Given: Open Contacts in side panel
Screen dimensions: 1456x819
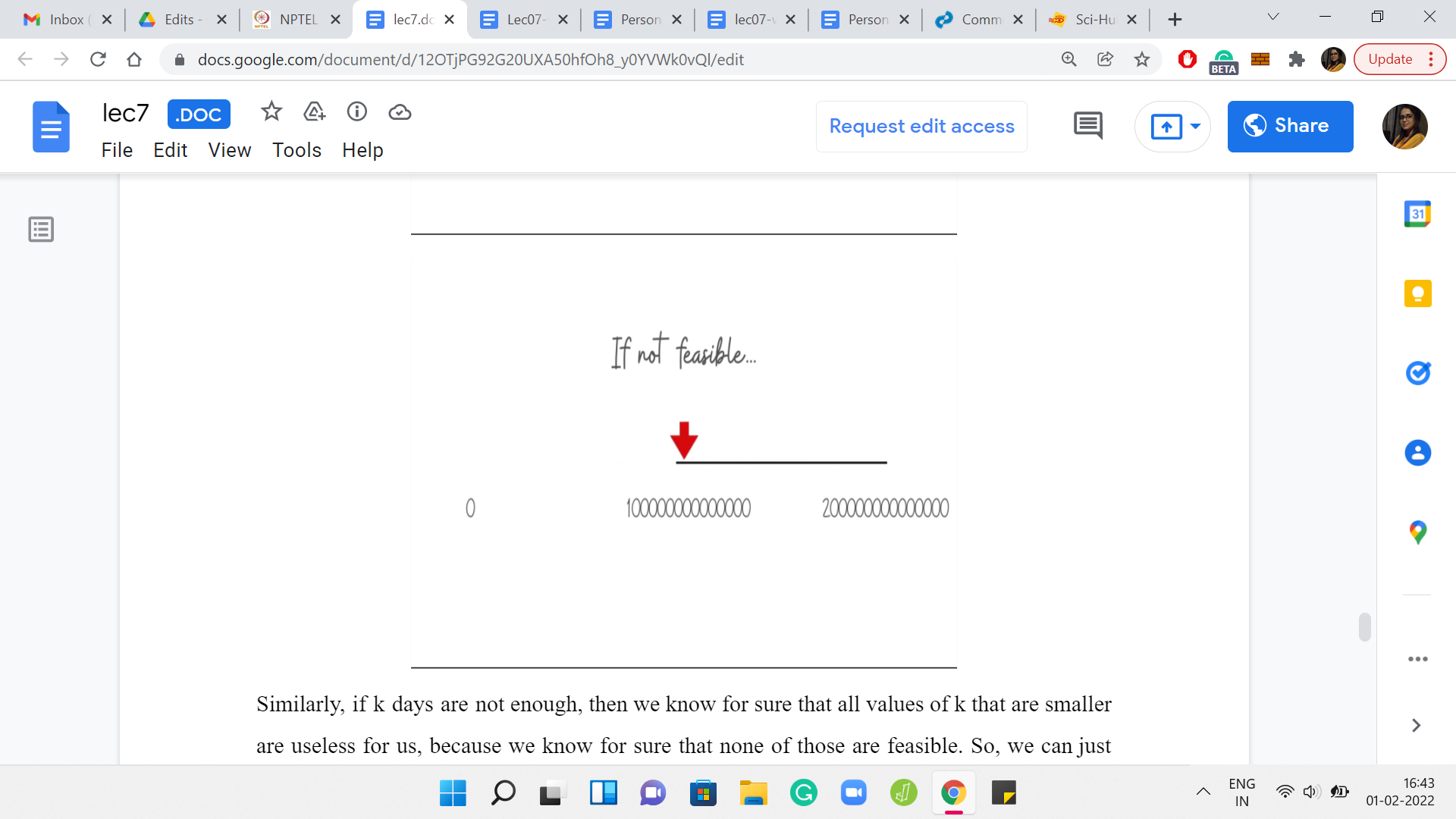Looking at the screenshot, I should pyautogui.click(x=1417, y=453).
